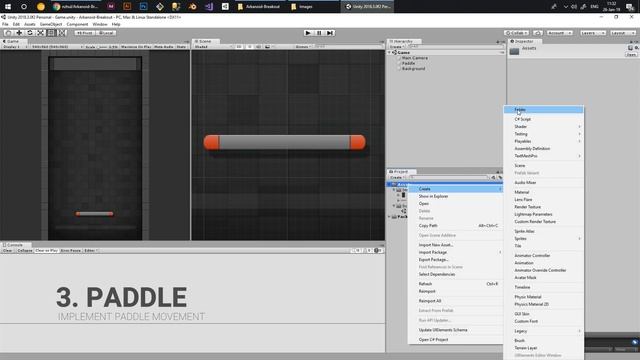Select Paddle object in Hierarchy
Viewport: 640px width, 360px height.
click(408, 63)
